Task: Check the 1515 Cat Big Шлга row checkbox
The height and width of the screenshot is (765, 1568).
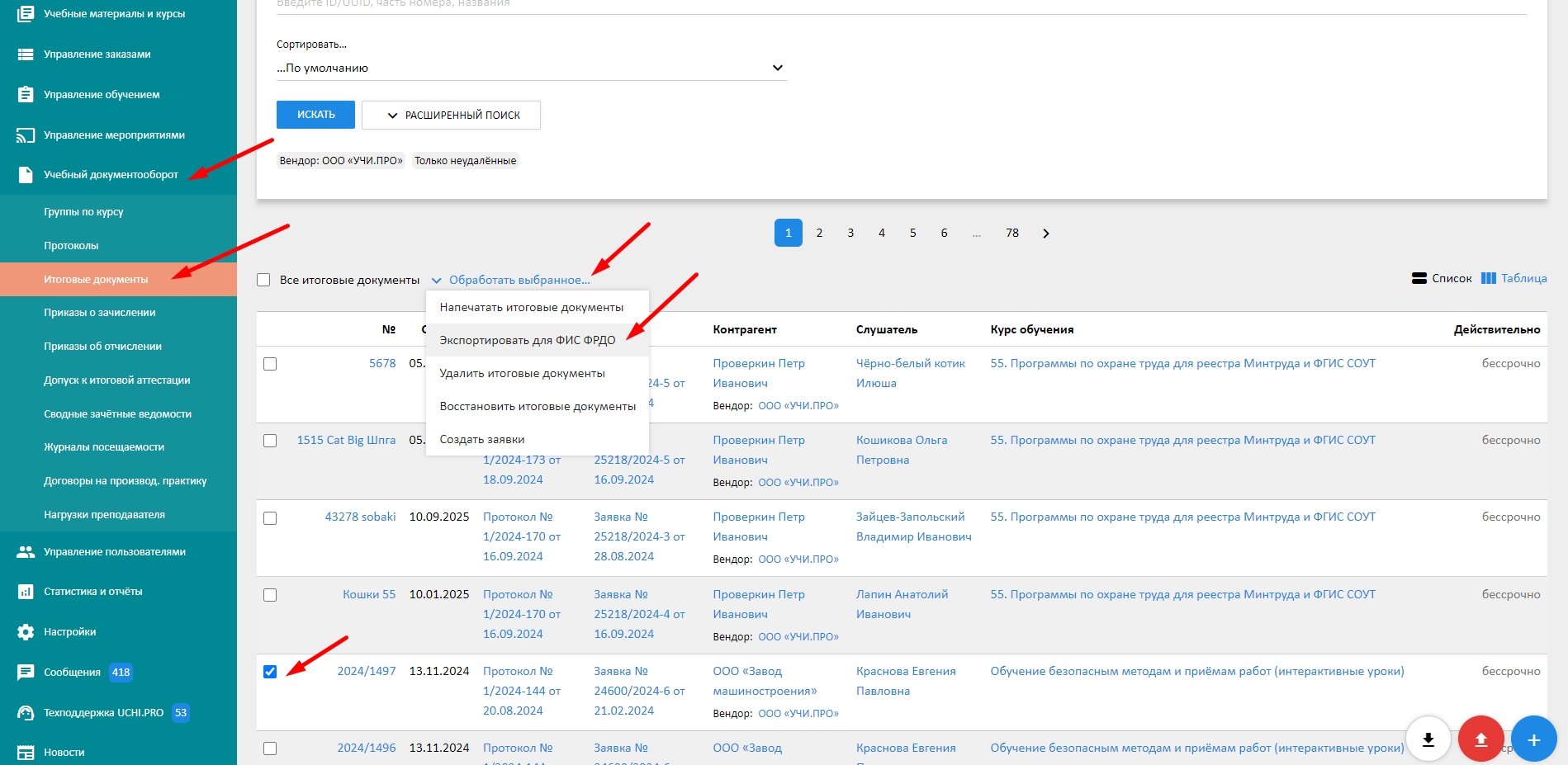Action: [x=270, y=441]
